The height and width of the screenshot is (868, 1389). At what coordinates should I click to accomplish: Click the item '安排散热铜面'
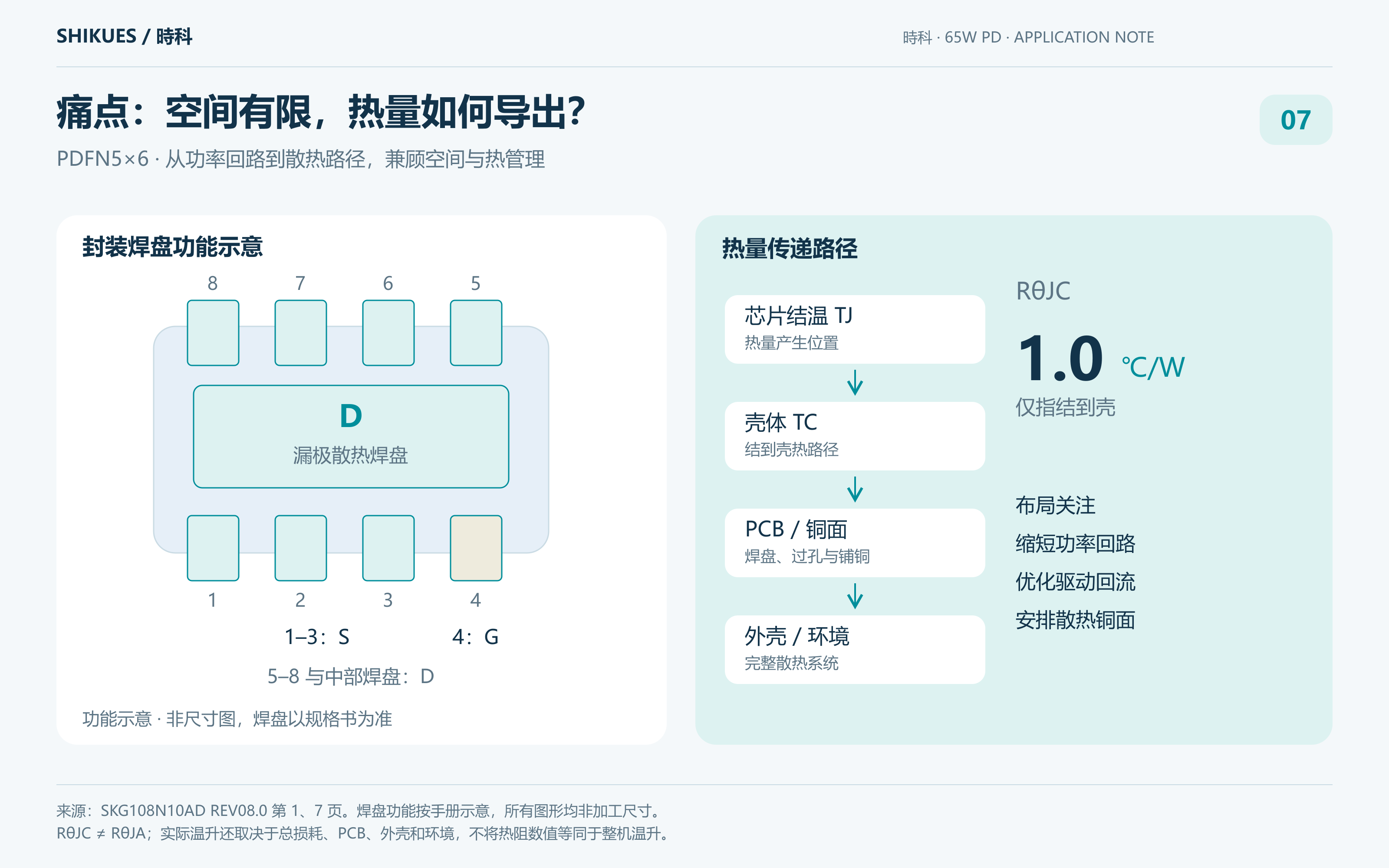tap(1075, 621)
